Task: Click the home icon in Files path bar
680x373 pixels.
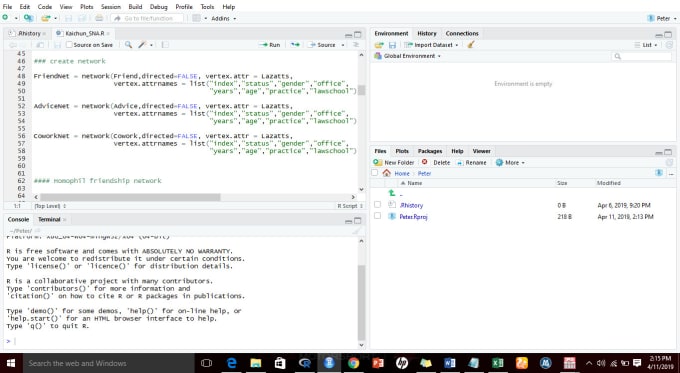Action: [x=387, y=173]
